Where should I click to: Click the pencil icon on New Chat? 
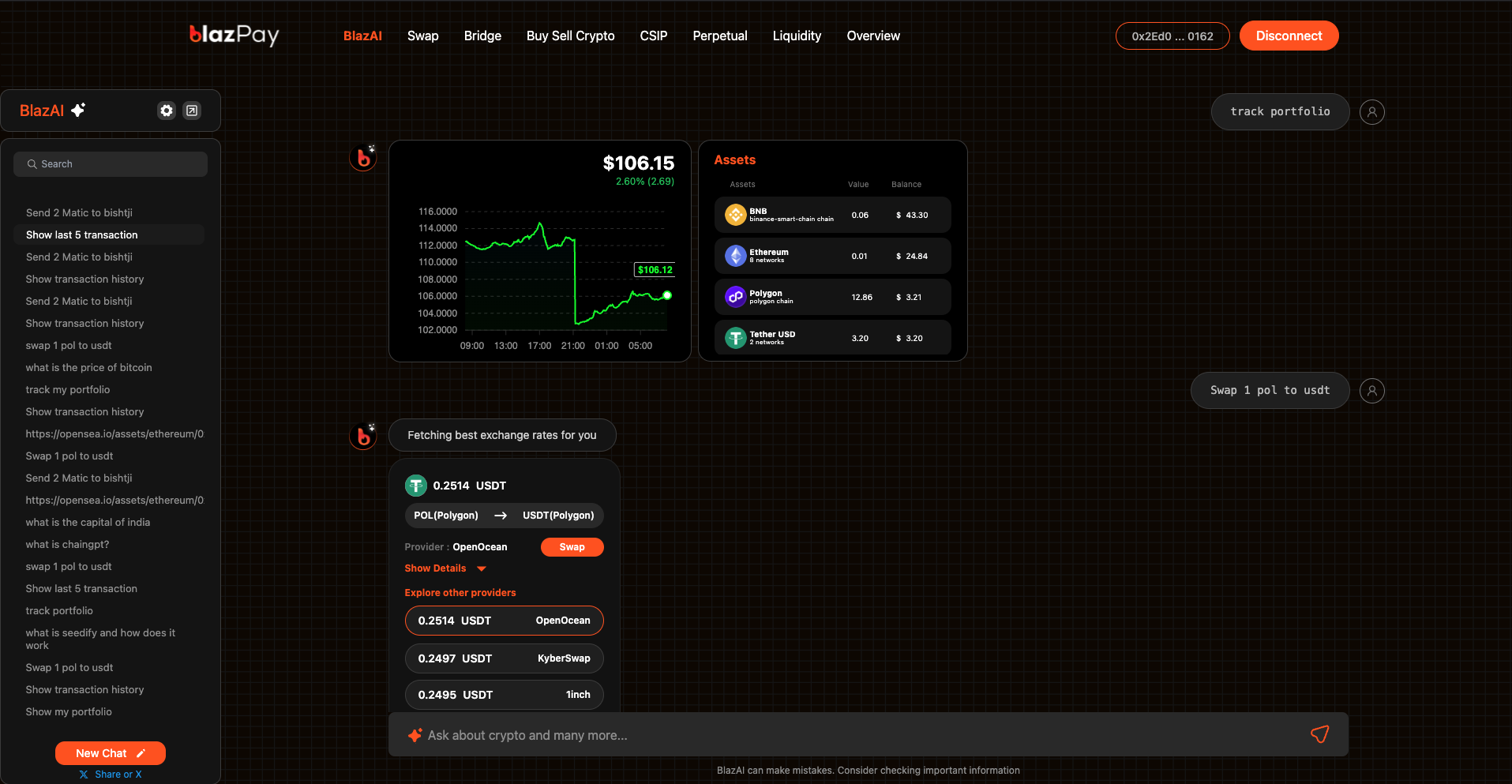click(x=141, y=753)
